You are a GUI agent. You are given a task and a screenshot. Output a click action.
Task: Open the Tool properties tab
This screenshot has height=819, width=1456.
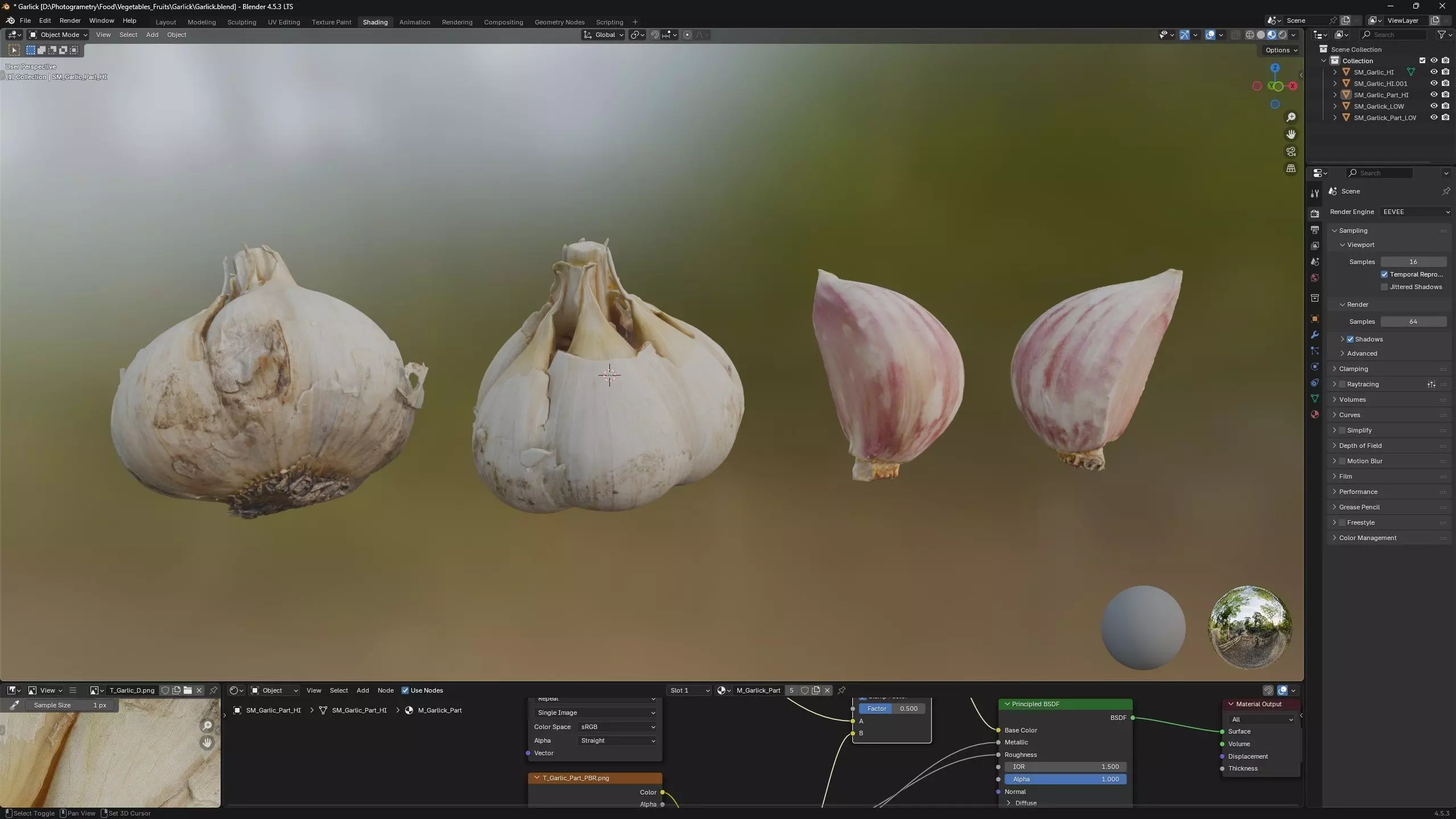(x=1315, y=194)
